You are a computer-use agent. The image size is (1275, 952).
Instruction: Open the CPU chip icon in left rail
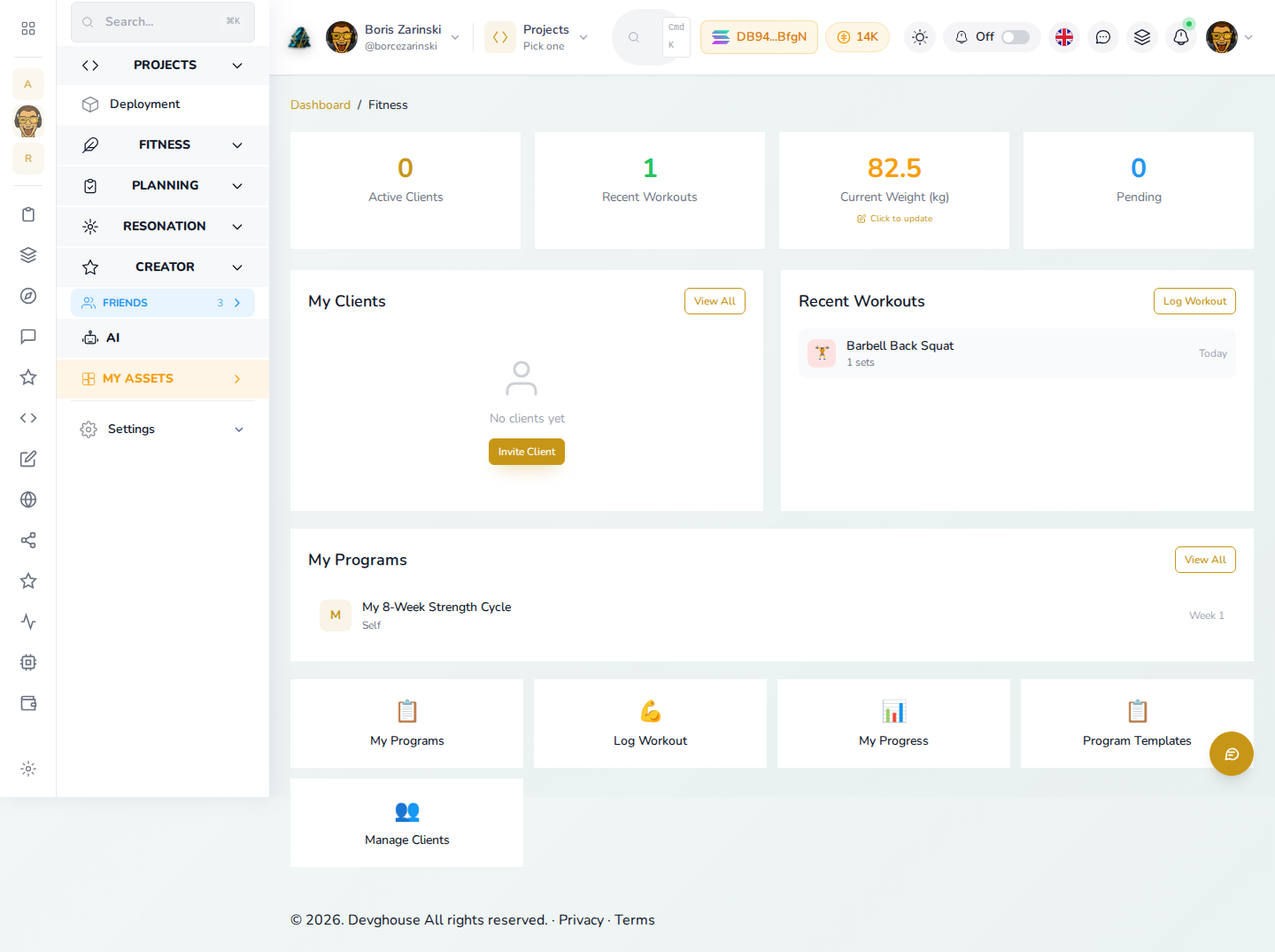click(x=28, y=662)
